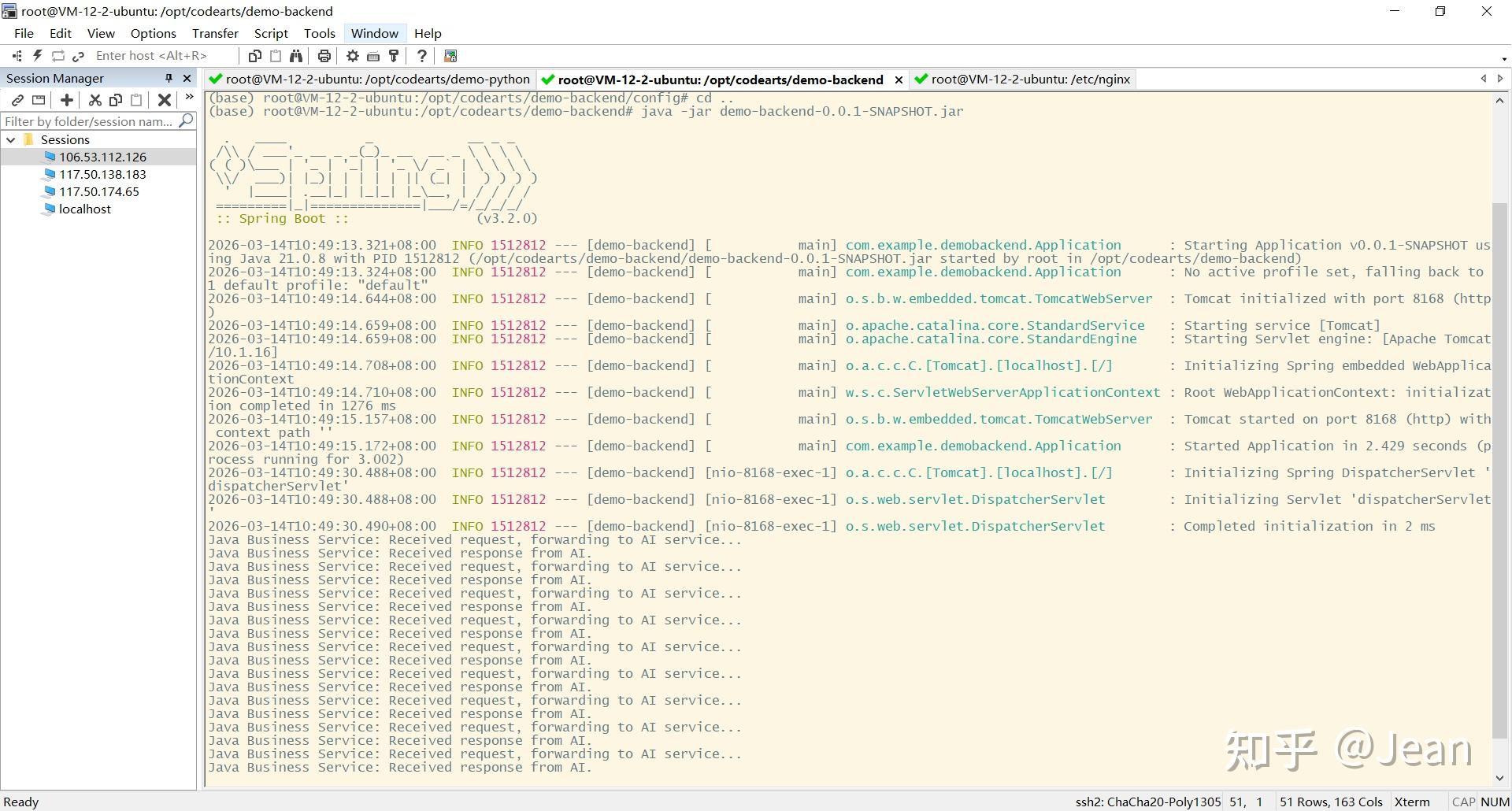The height and width of the screenshot is (811, 1512).
Task: Close the demo-backend tab
Action: [899, 80]
